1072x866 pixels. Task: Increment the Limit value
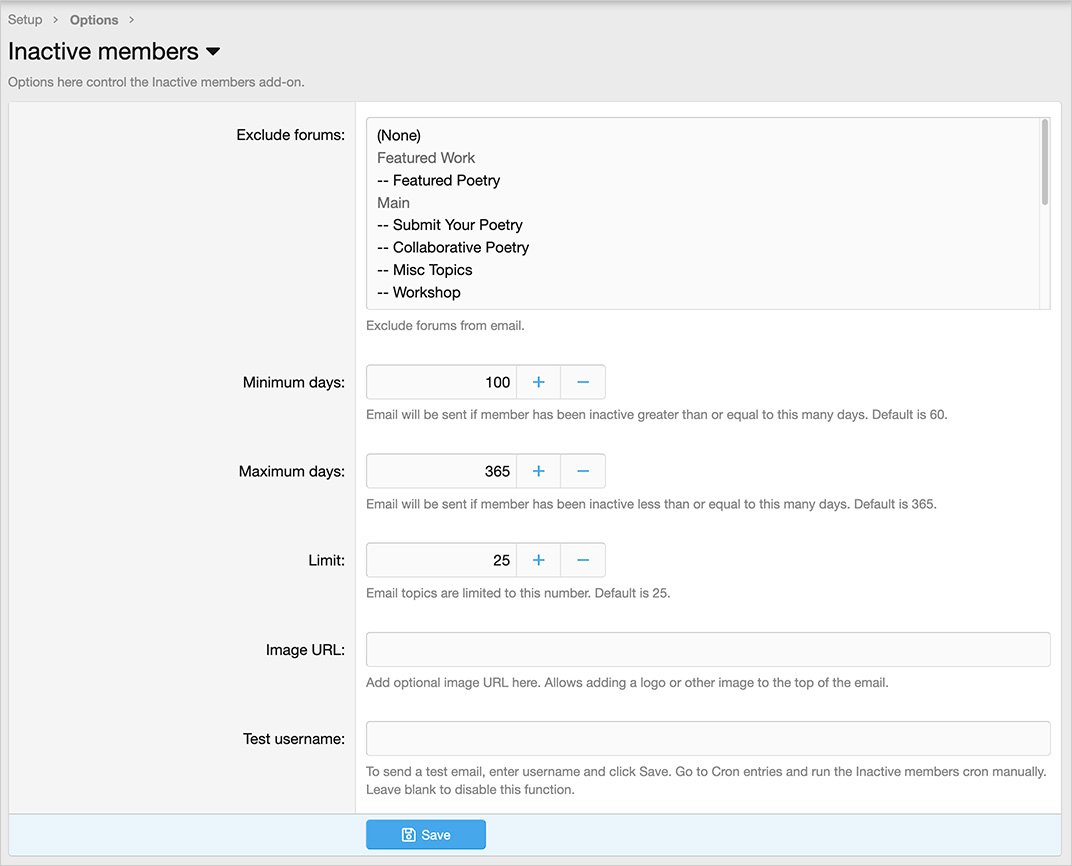click(538, 560)
